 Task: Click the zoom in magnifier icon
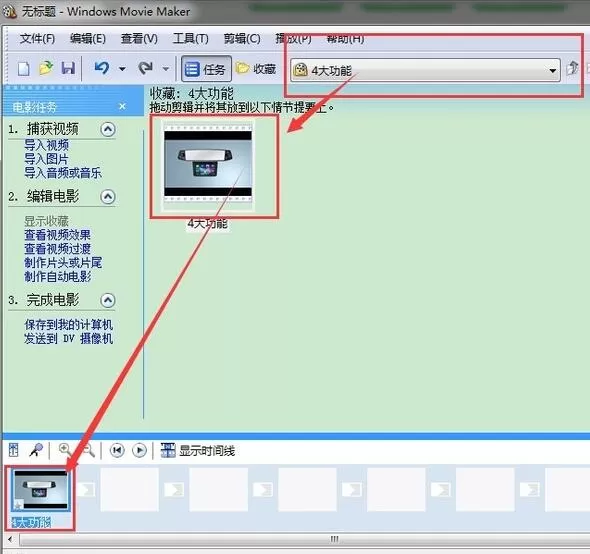[x=65, y=450]
